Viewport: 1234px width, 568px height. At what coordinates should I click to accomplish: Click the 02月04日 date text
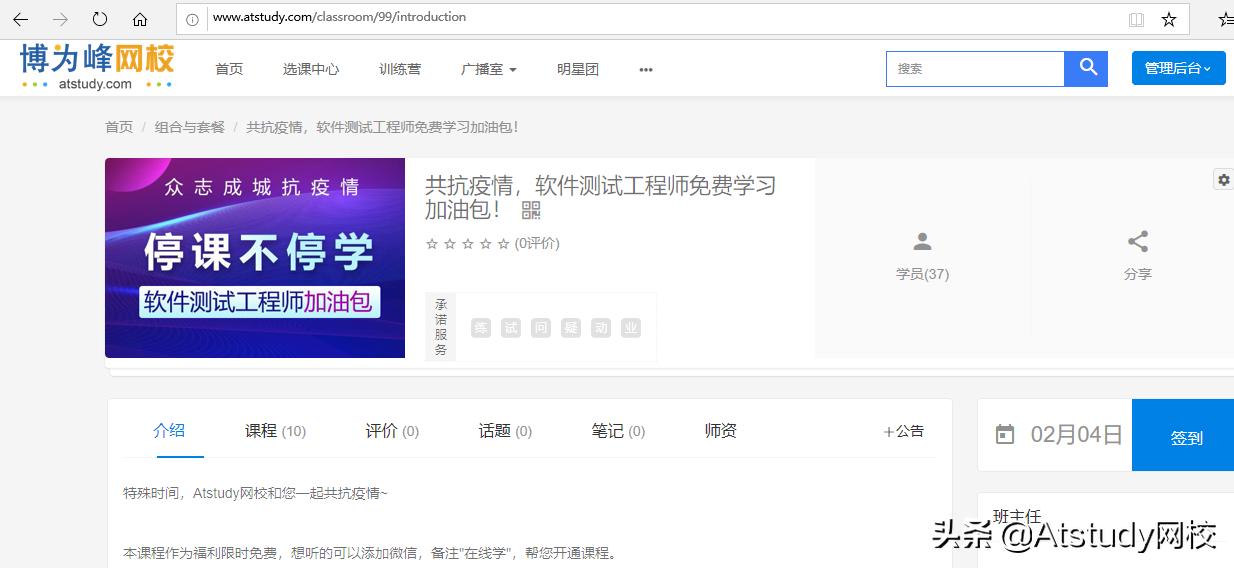tap(1076, 435)
